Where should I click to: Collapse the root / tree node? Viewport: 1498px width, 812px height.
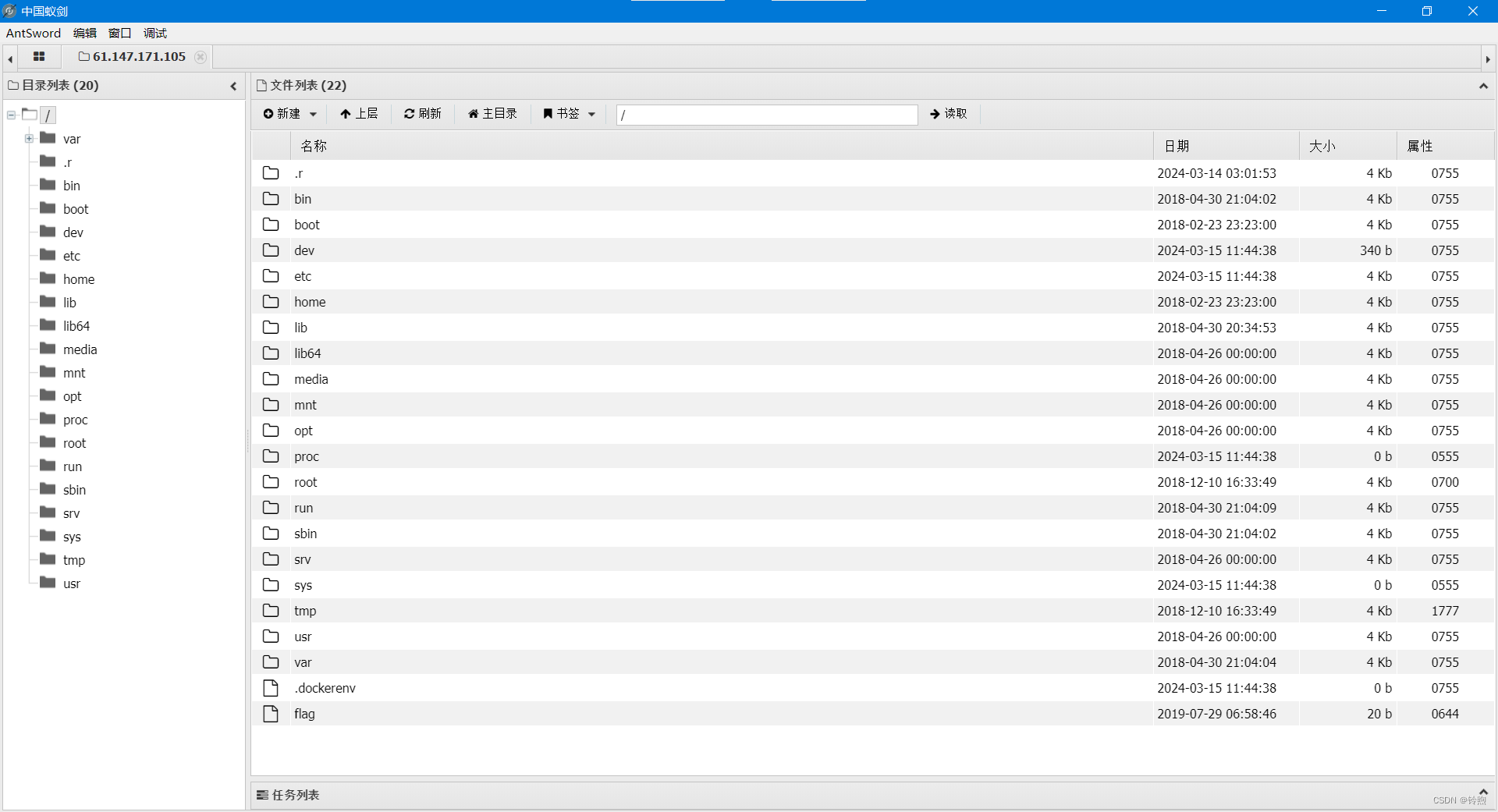12,115
